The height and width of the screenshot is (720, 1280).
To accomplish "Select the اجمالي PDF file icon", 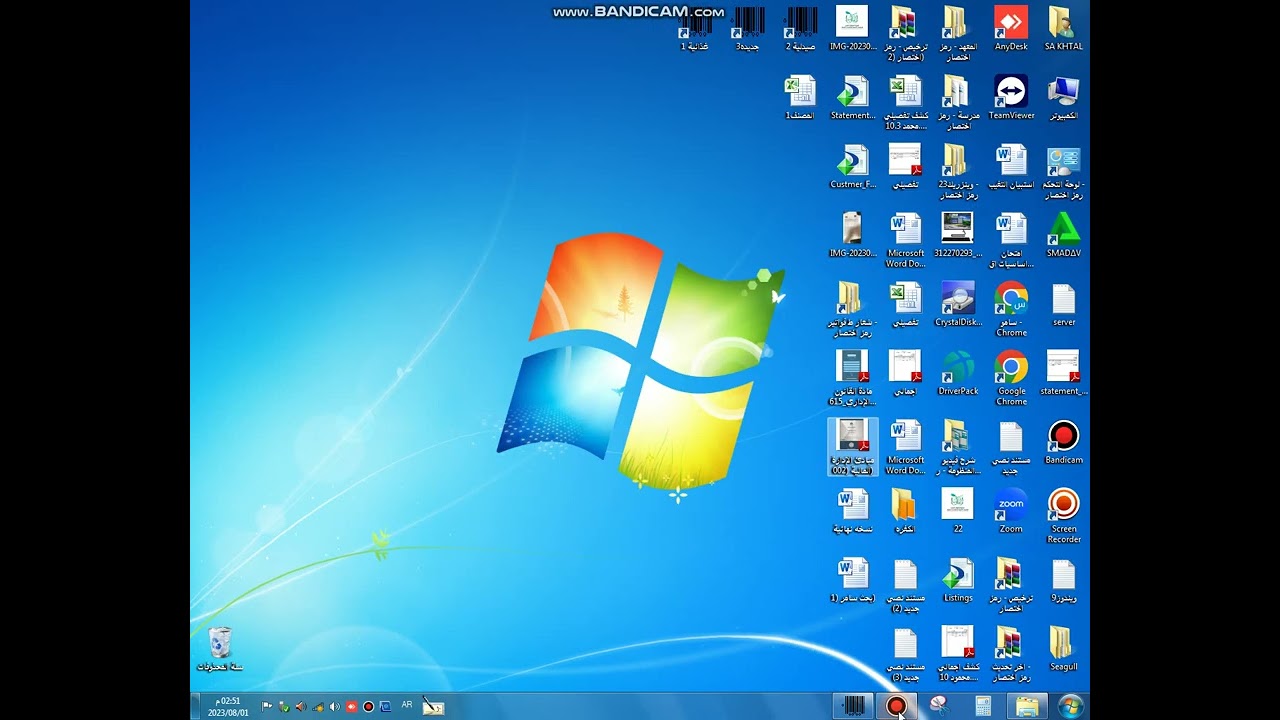I will (905, 374).
